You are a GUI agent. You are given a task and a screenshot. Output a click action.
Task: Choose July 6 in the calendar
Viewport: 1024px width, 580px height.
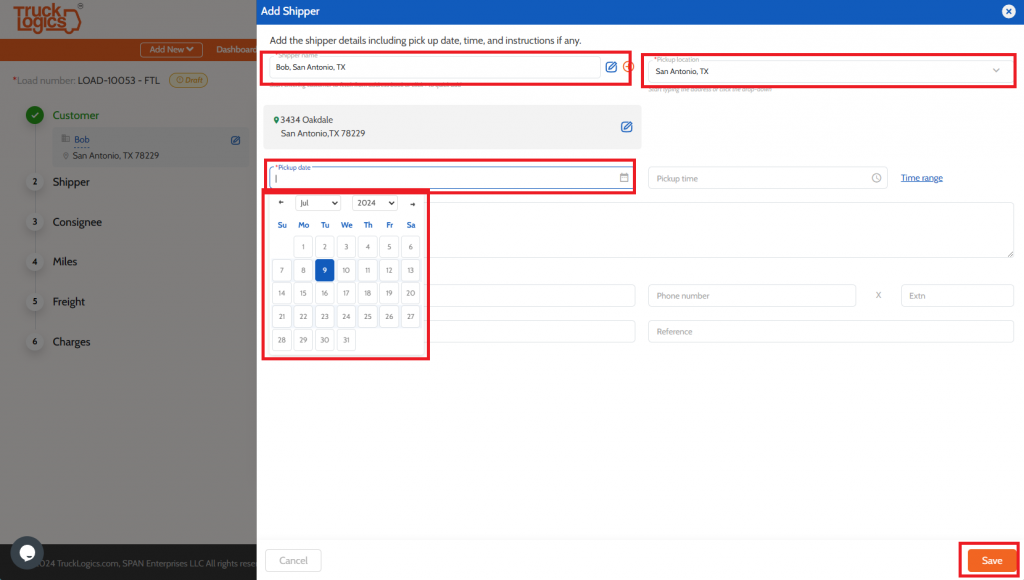coord(410,247)
